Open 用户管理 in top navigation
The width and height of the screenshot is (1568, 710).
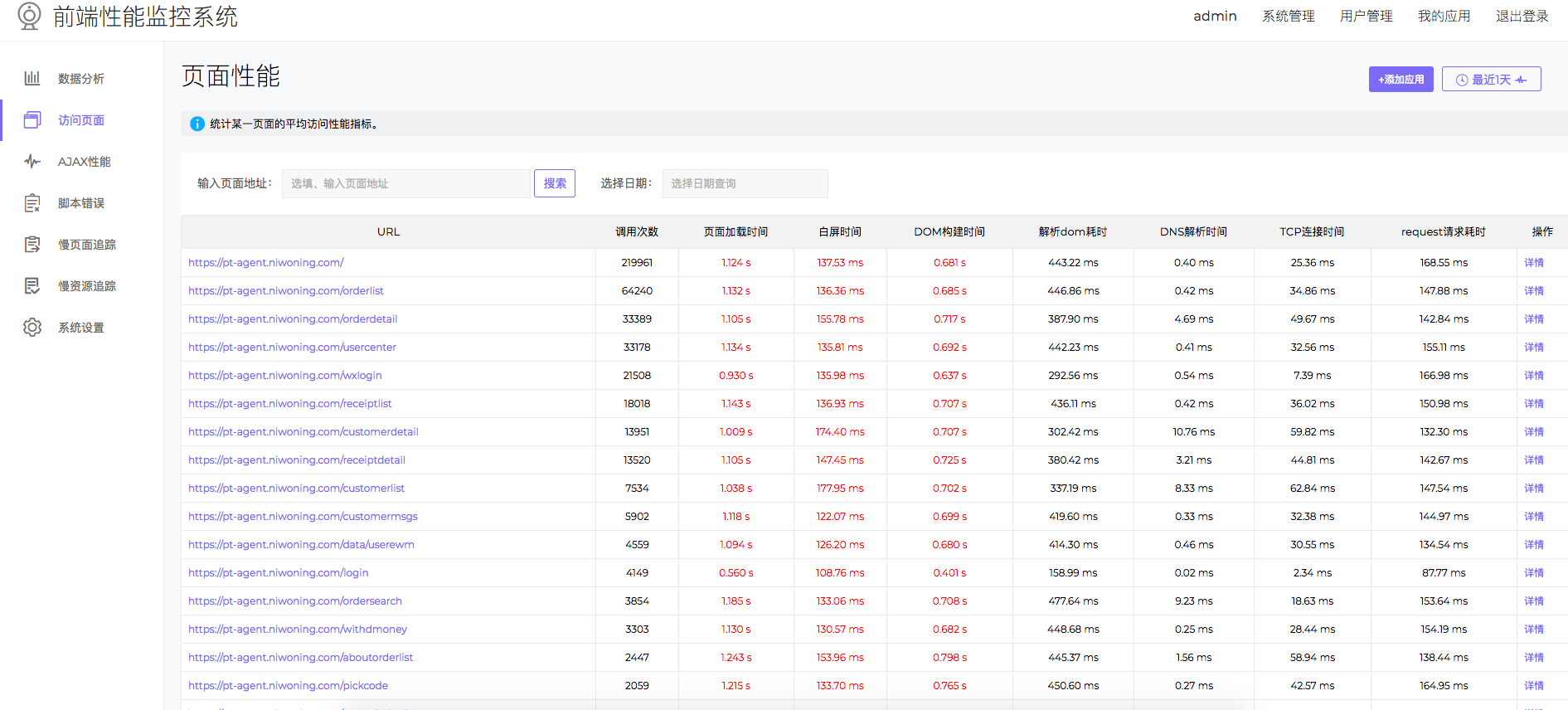pos(1366,16)
